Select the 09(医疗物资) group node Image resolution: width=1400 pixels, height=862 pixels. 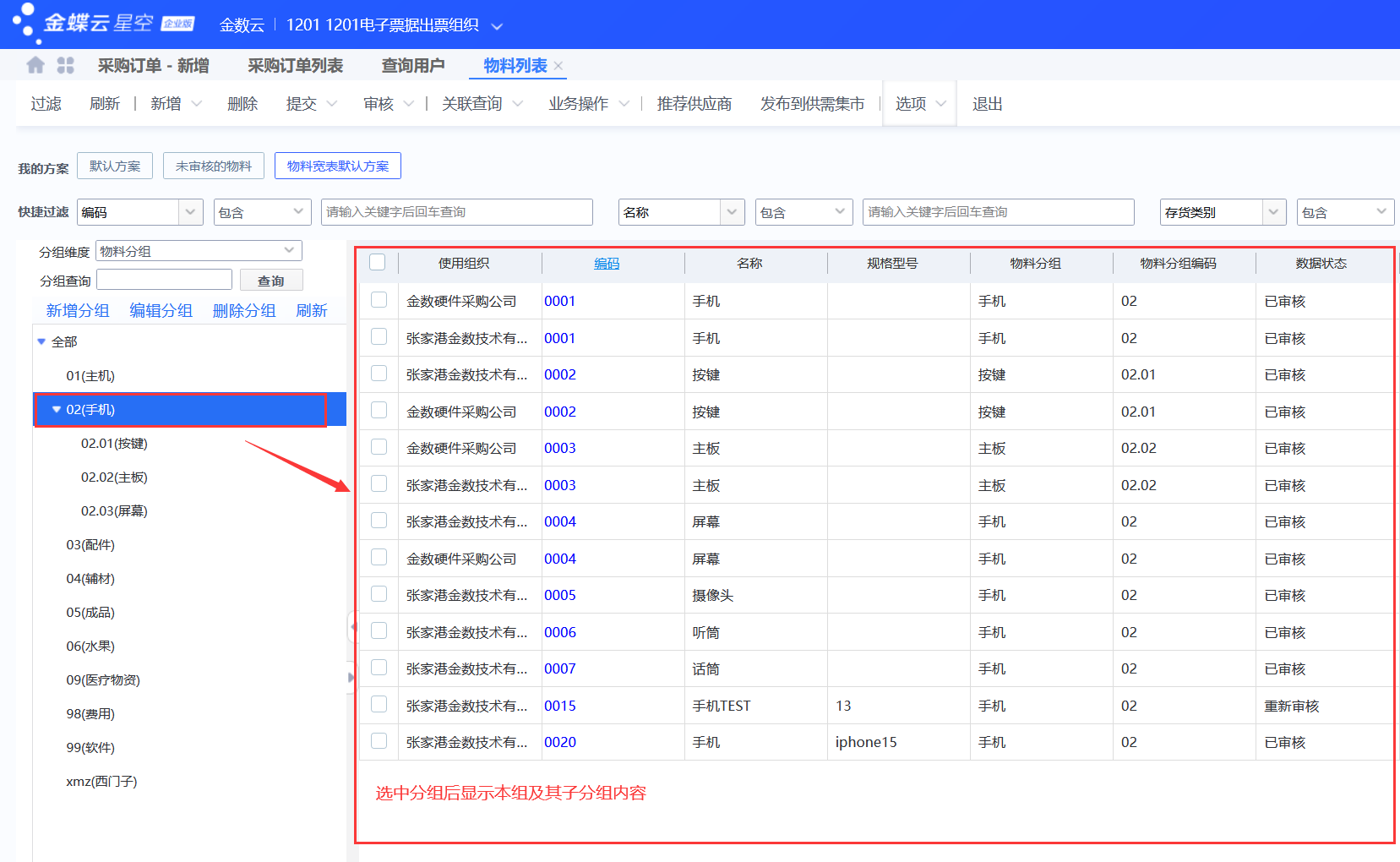(x=103, y=680)
